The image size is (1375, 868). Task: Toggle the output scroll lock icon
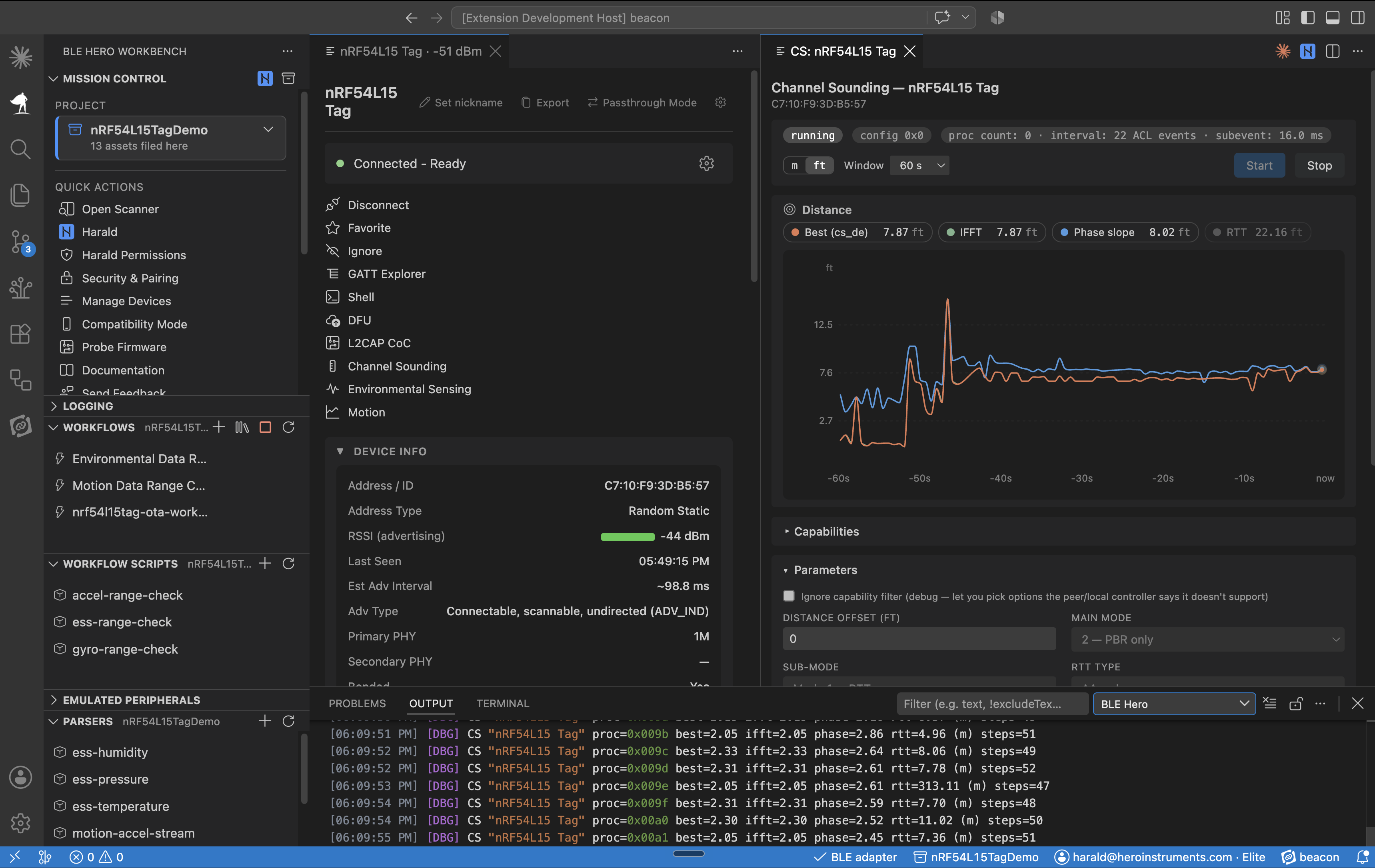click(1296, 704)
